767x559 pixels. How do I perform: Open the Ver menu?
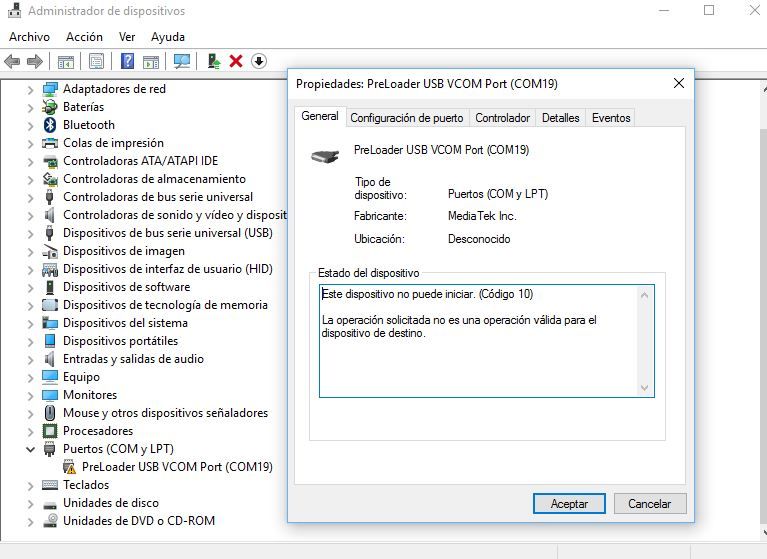coord(127,37)
